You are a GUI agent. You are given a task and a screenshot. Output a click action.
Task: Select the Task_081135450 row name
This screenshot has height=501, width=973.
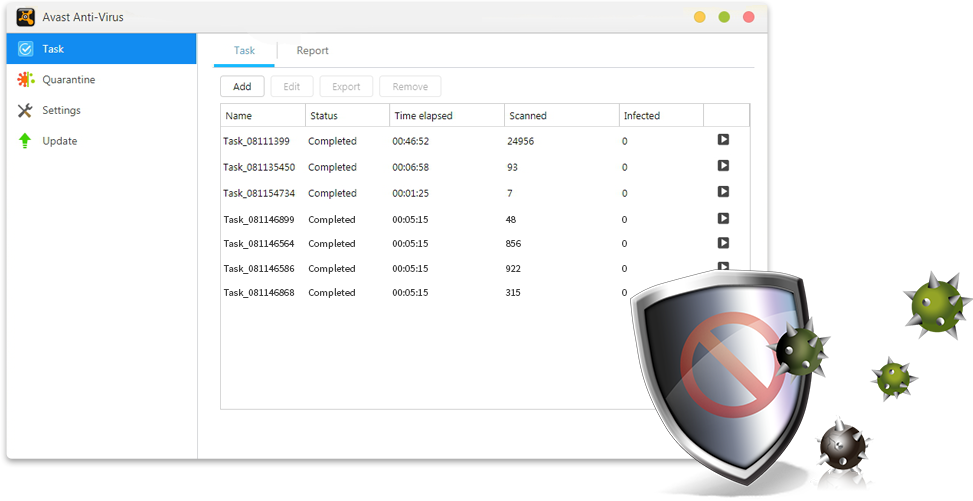coord(259,168)
